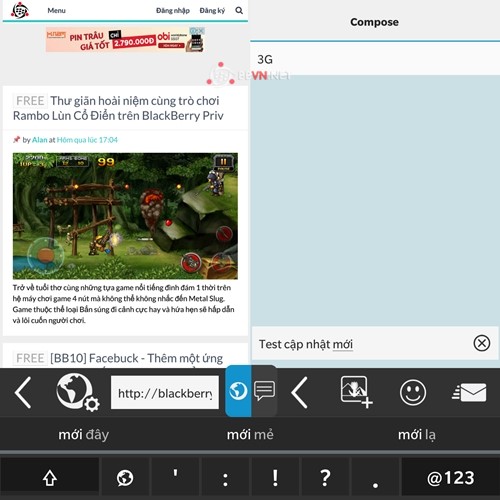
Task: Switch to messaging pane via chat bubble tab
Action: (264, 391)
